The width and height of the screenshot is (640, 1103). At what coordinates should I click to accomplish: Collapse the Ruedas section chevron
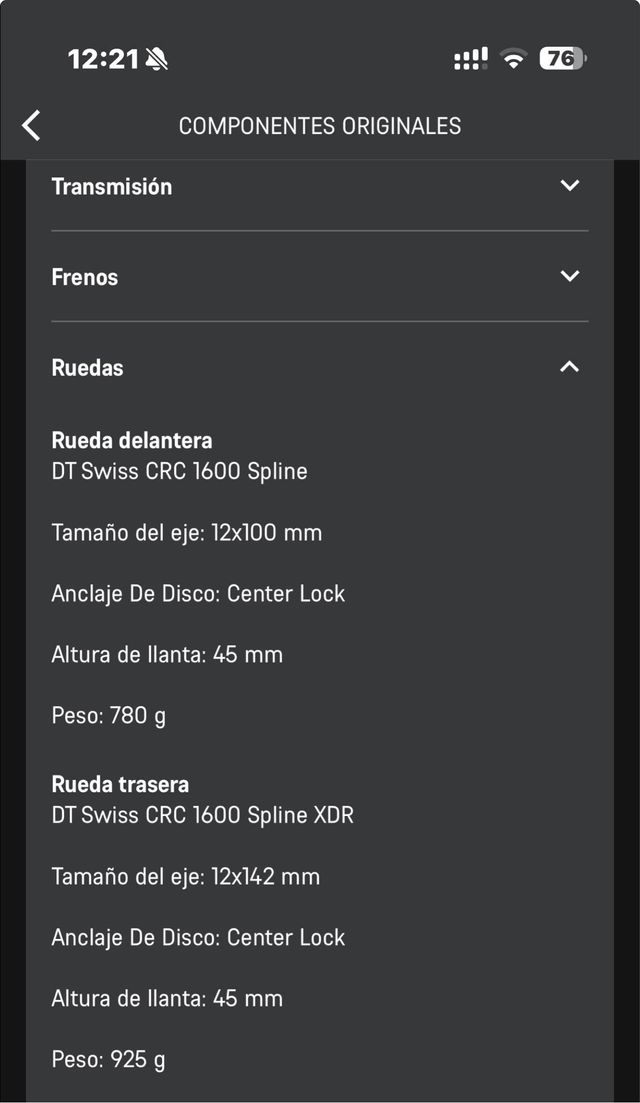coord(570,367)
